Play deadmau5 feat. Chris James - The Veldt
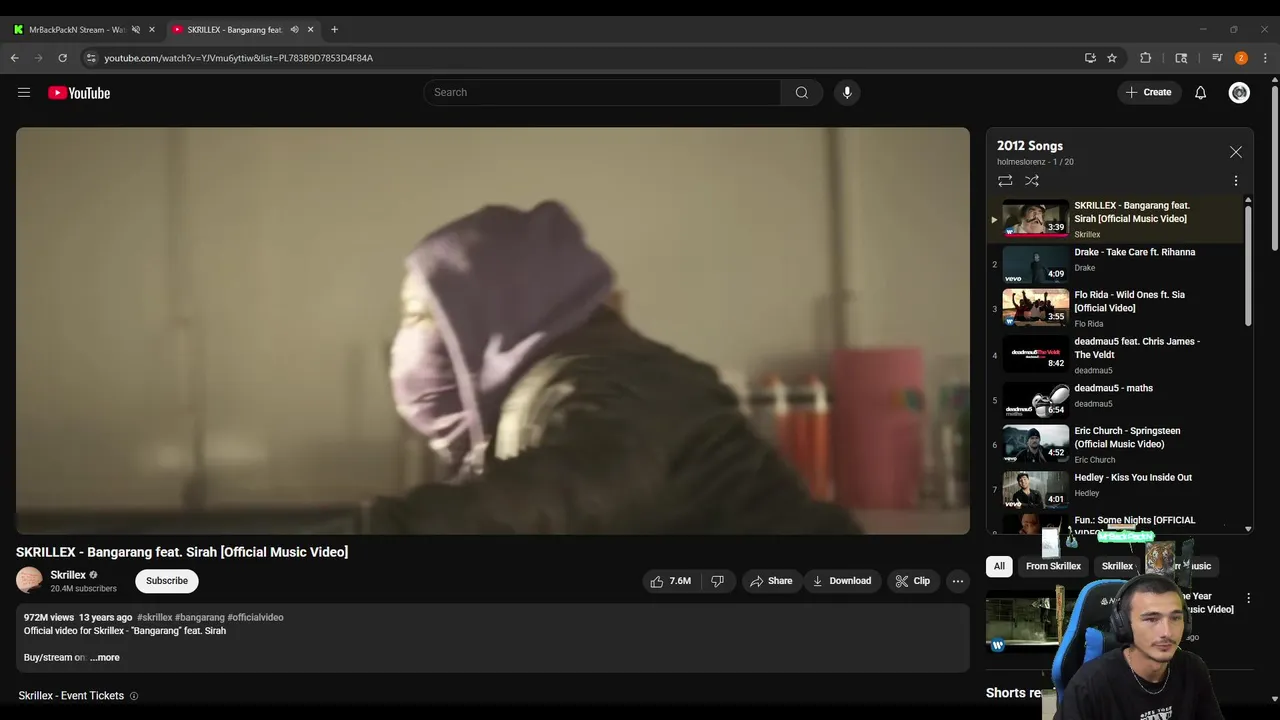1280x720 pixels. (x=1117, y=354)
